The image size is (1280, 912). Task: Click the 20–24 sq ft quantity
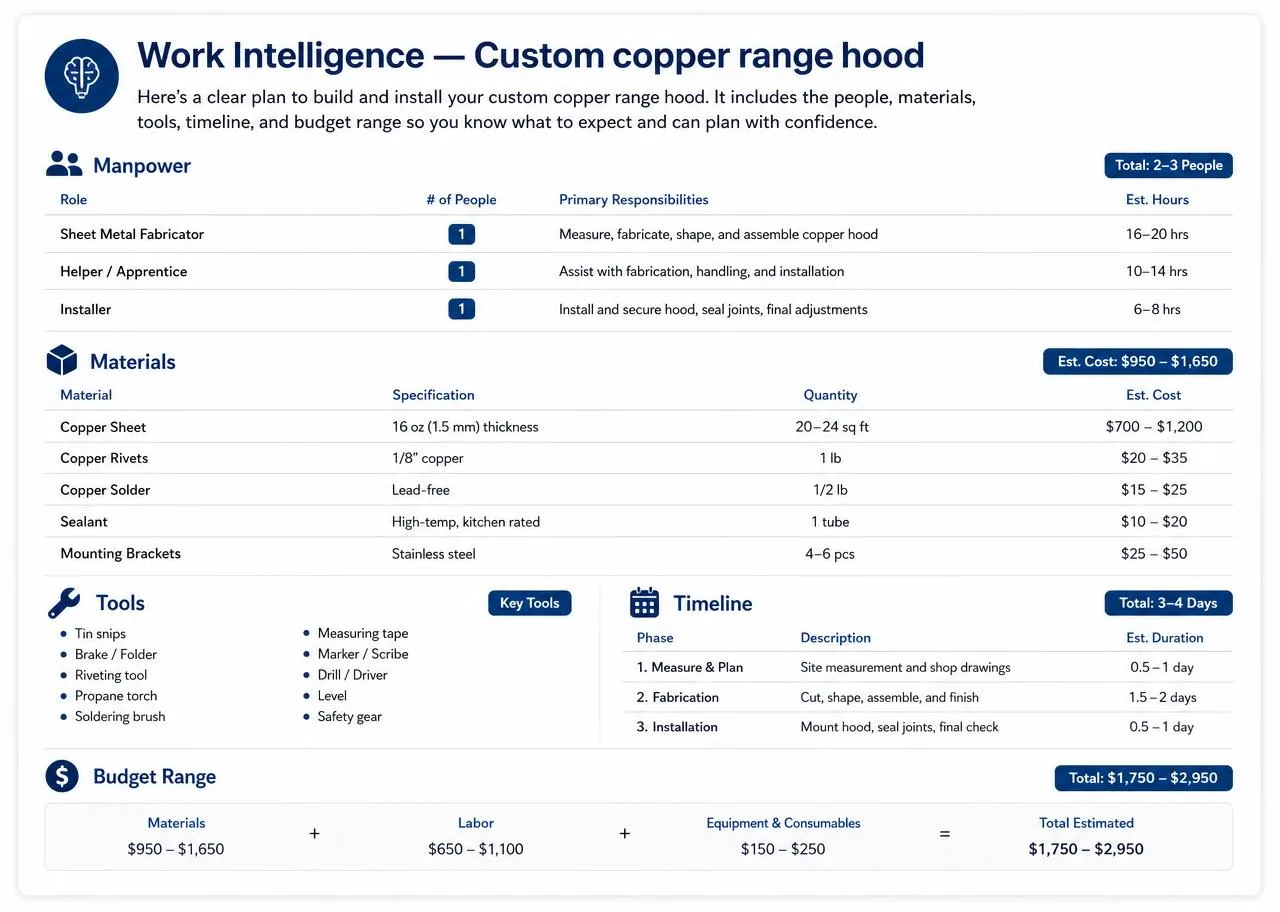[832, 427]
